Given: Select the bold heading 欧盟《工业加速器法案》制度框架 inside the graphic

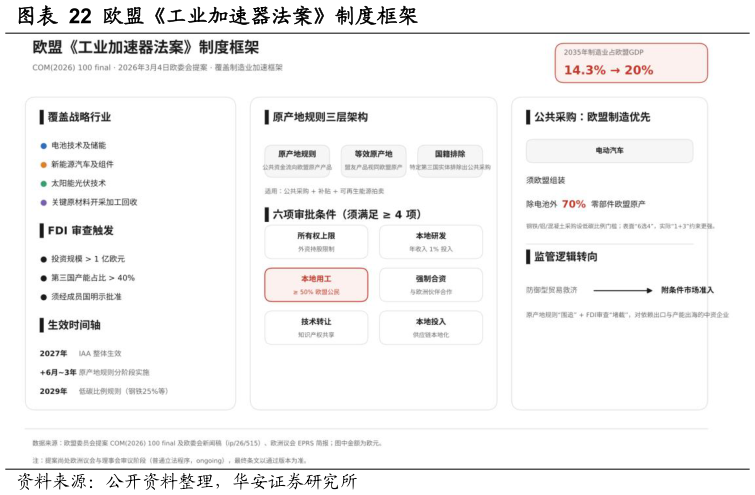Looking at the screenshot, I should [145, 47].
